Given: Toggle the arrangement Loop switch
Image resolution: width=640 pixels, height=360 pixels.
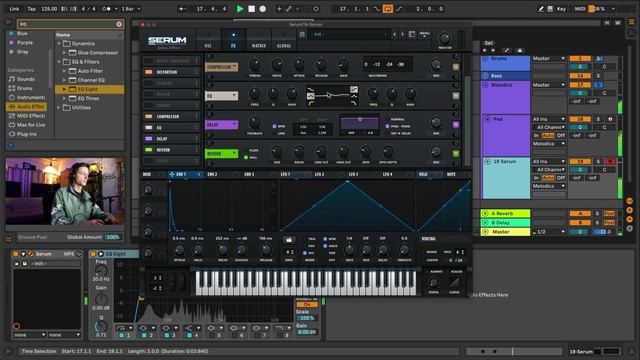Looking at the screenshot, I should click(387, 9).
